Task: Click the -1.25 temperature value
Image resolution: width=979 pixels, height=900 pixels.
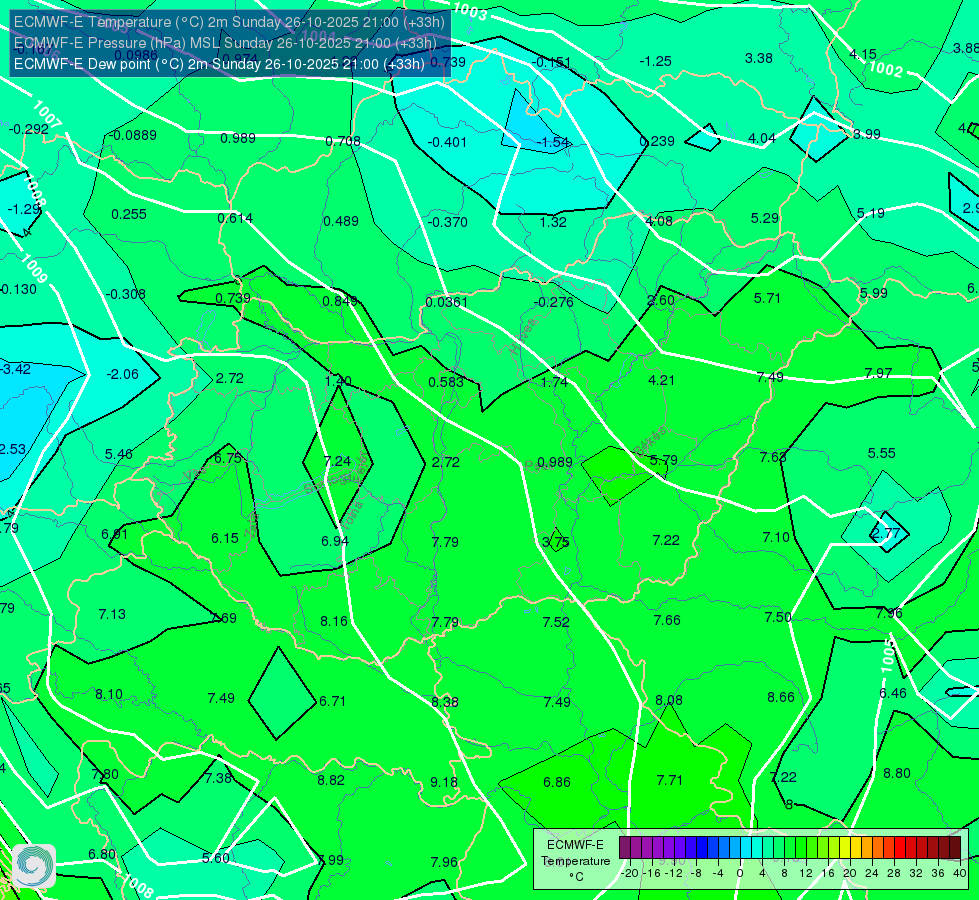Action: [x=656, y=61]
